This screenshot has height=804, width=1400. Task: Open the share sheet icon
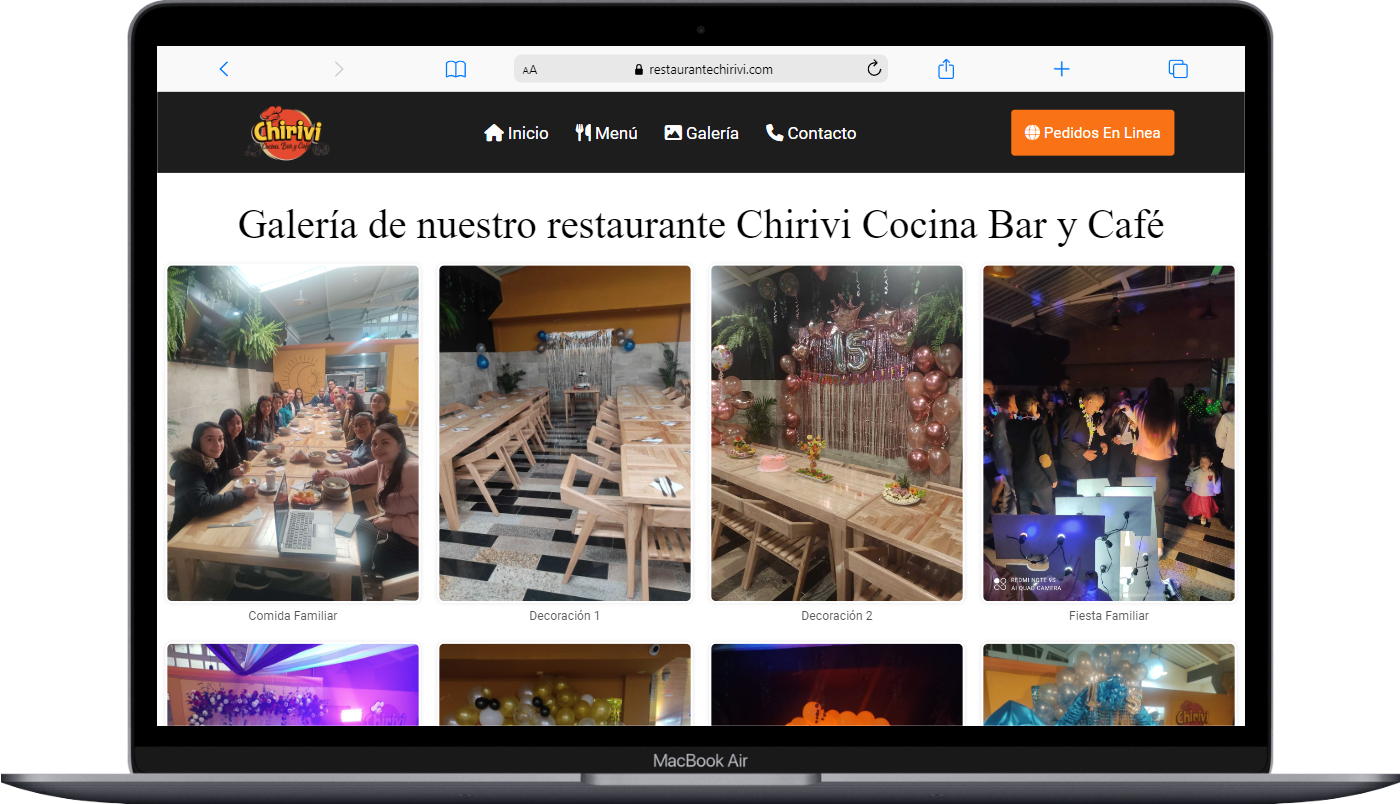[x=946, y=69]
